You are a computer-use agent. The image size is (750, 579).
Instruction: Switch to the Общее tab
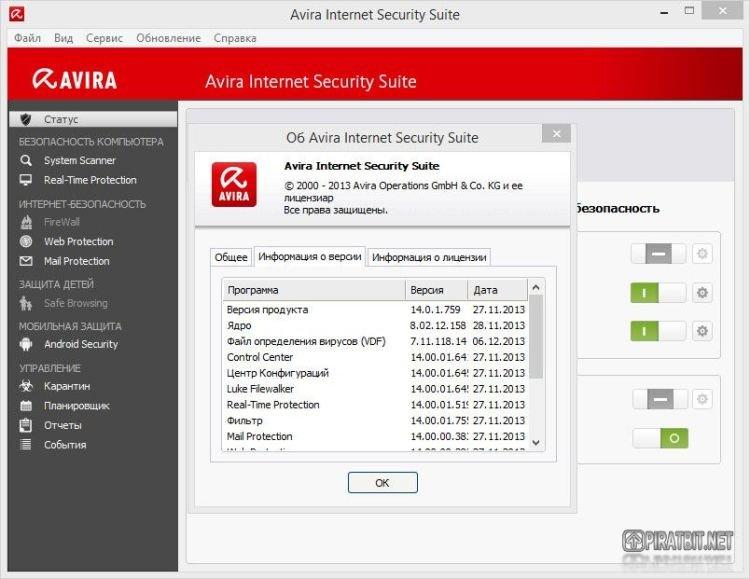(231, 257)
